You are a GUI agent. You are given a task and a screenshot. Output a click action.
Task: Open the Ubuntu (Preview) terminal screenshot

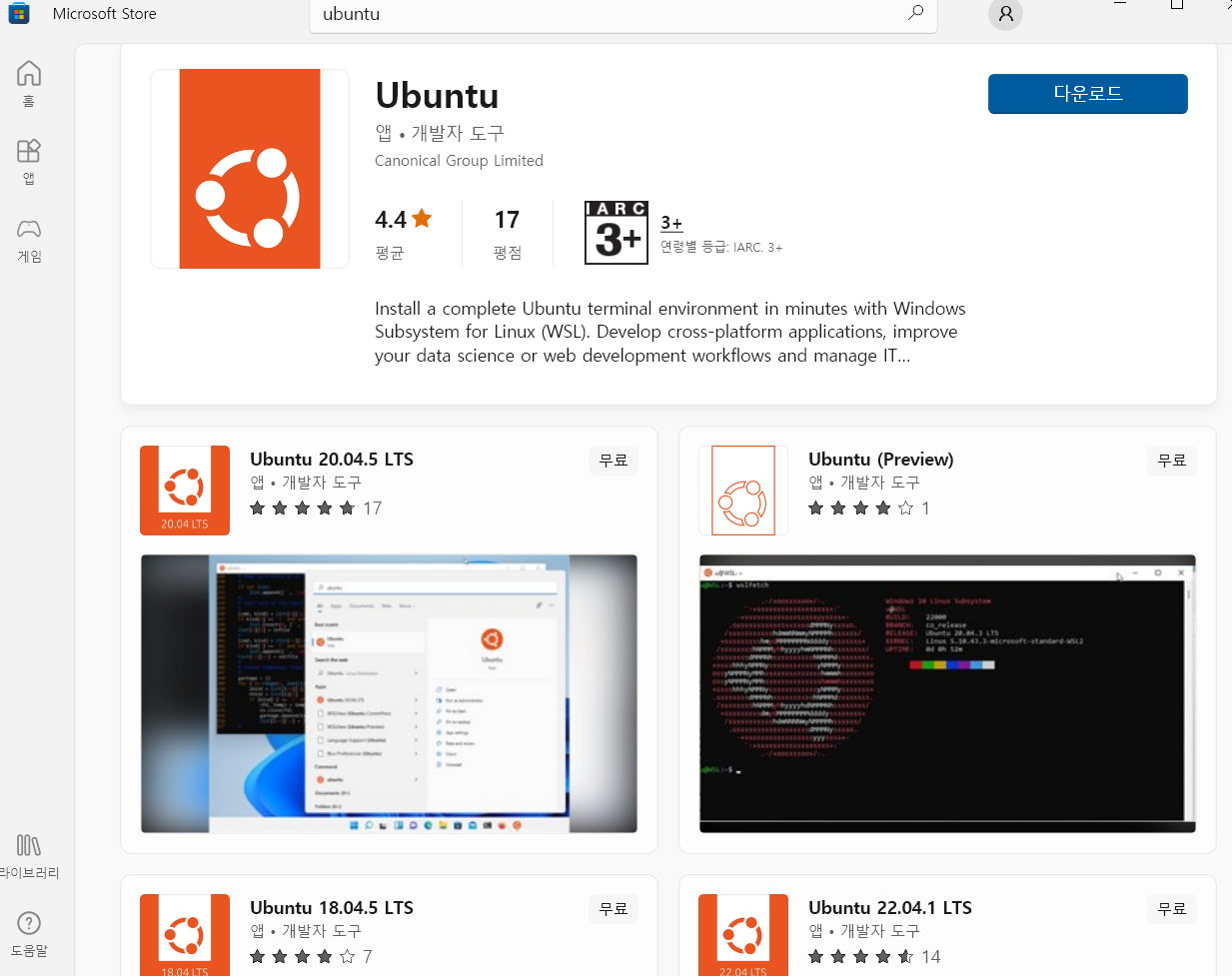(x=947, y=693)
